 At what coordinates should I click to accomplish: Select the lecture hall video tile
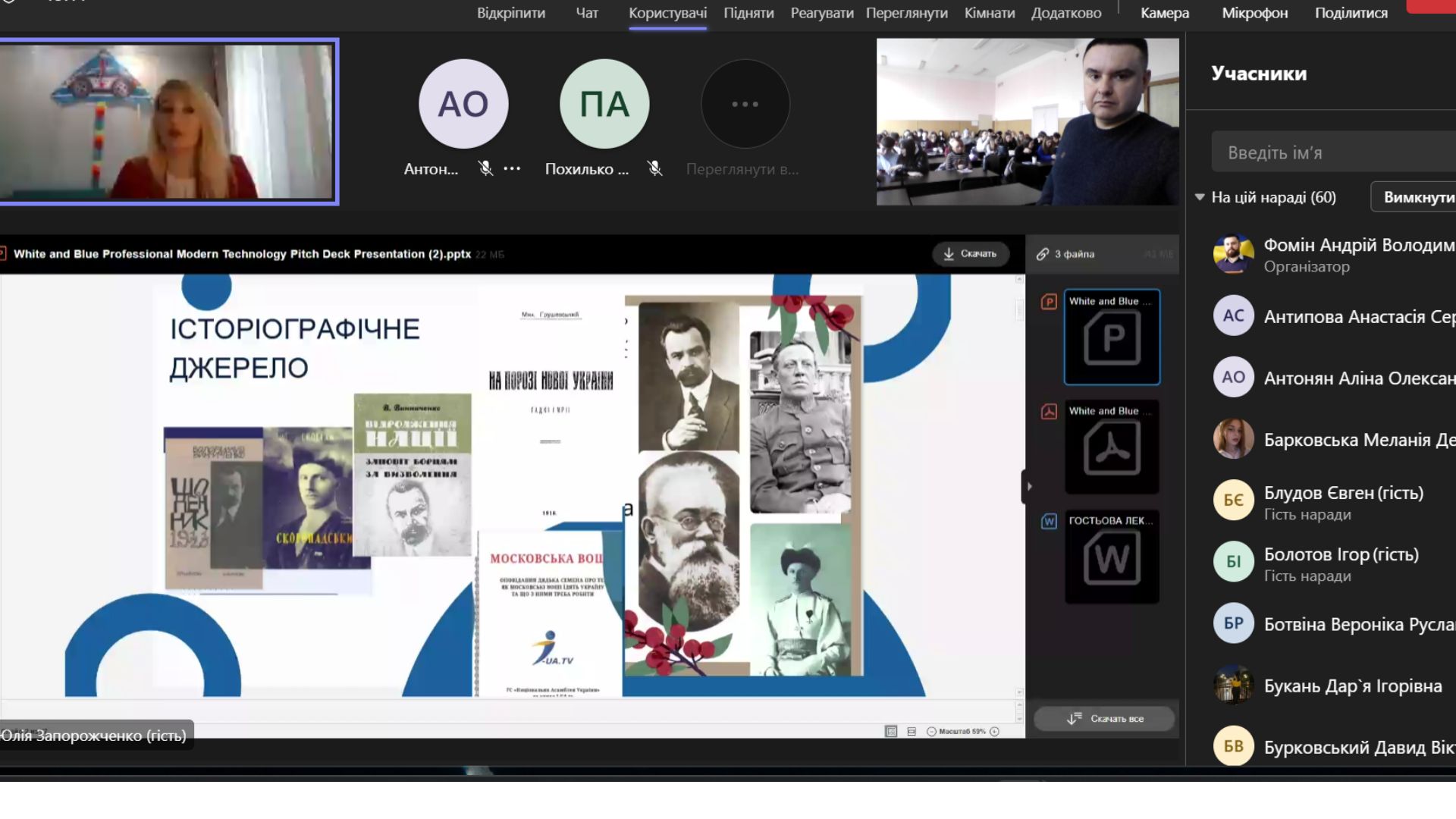point(1028,121)
